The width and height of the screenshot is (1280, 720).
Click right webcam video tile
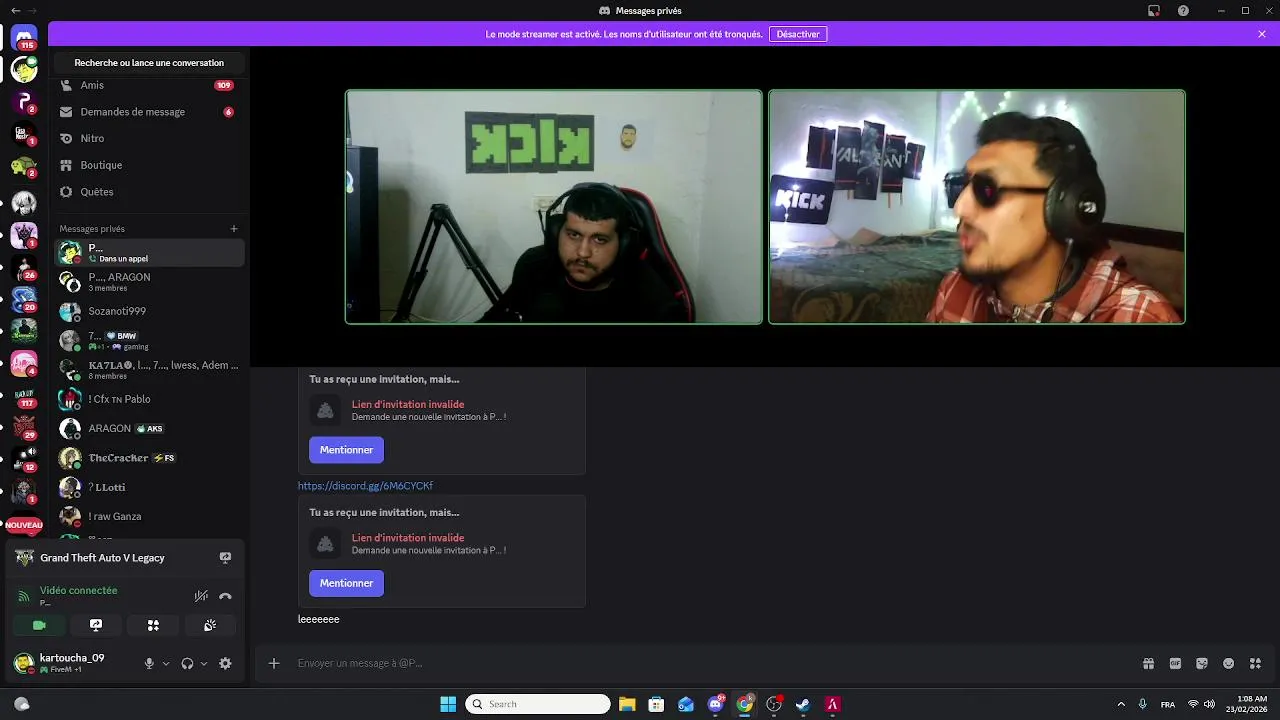point(977,207)
